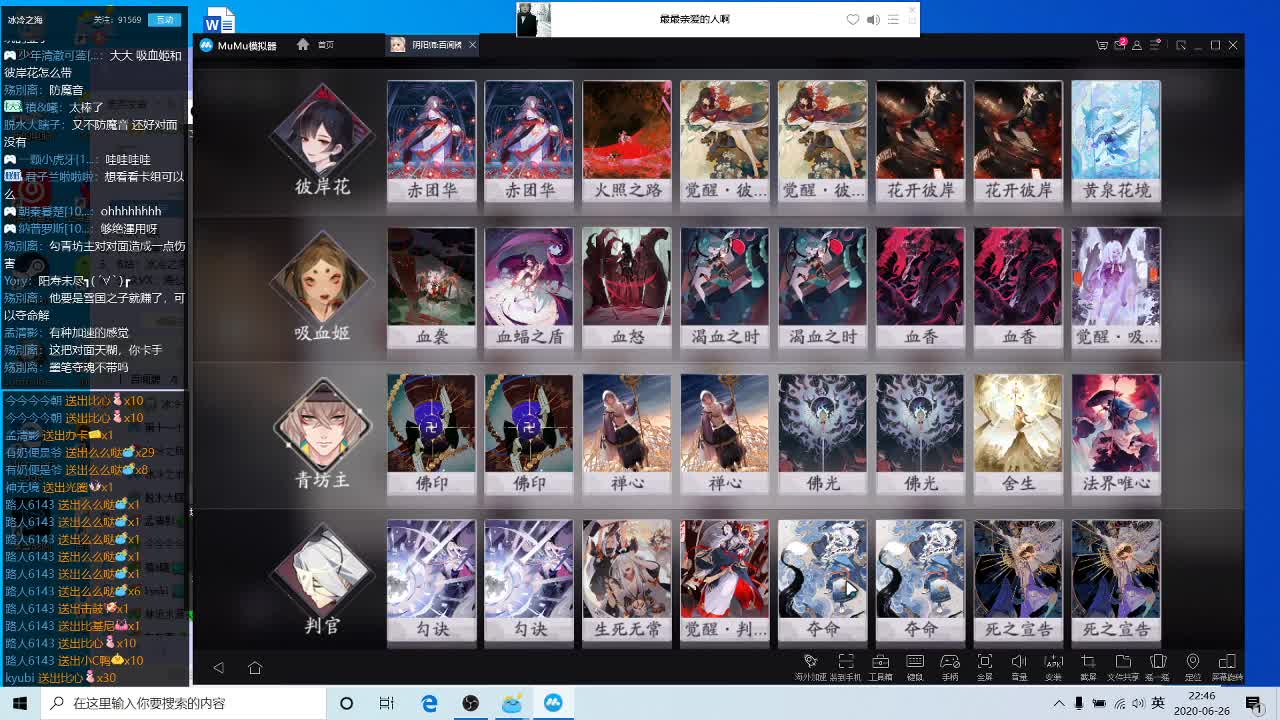This screenshot has height=720, width=1280.
Task: Click the shake device icon
Action: pos(1157,666)
